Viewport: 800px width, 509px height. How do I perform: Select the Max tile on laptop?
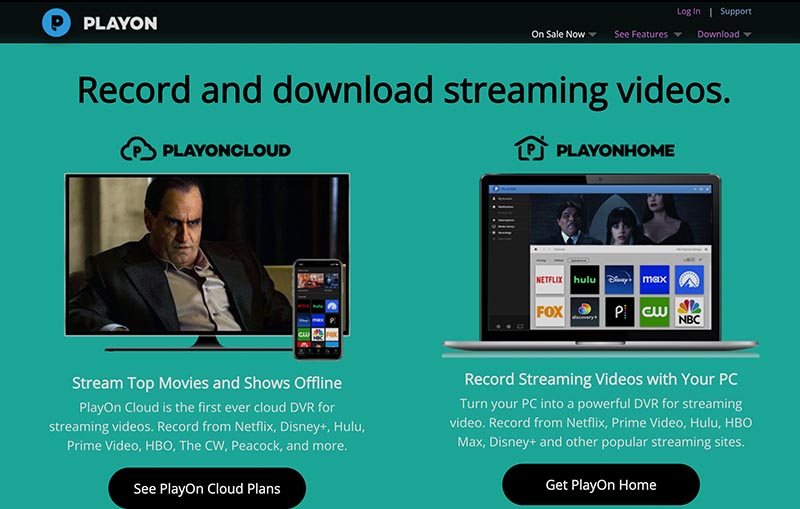coord(655,279)
